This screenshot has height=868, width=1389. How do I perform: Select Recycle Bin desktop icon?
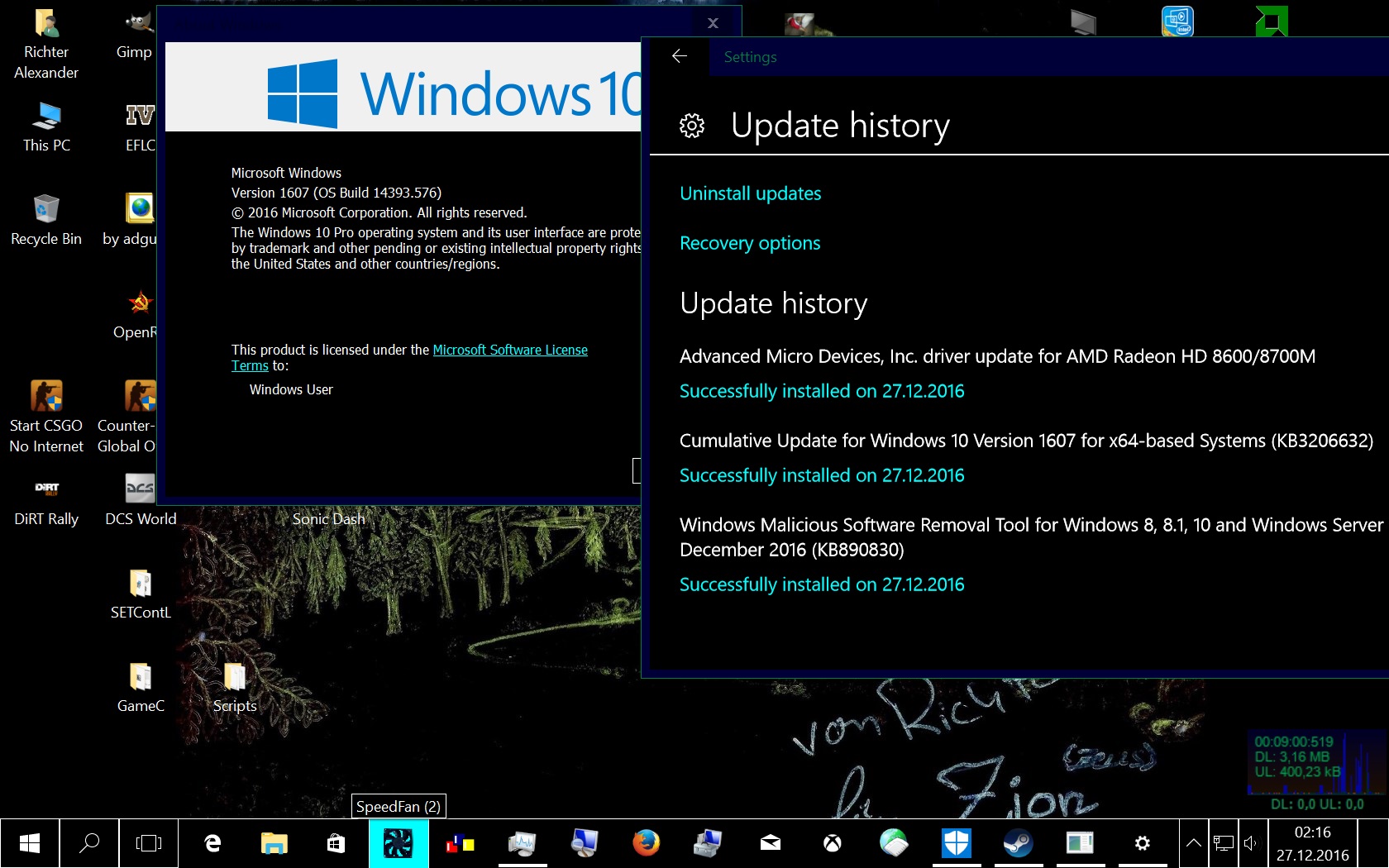(46, 220)
